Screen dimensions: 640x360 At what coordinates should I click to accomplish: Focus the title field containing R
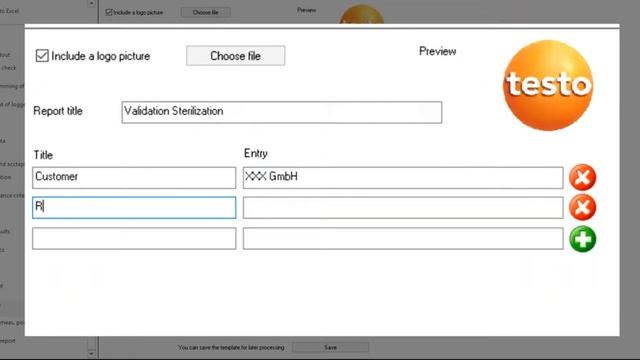click(134, 207)
